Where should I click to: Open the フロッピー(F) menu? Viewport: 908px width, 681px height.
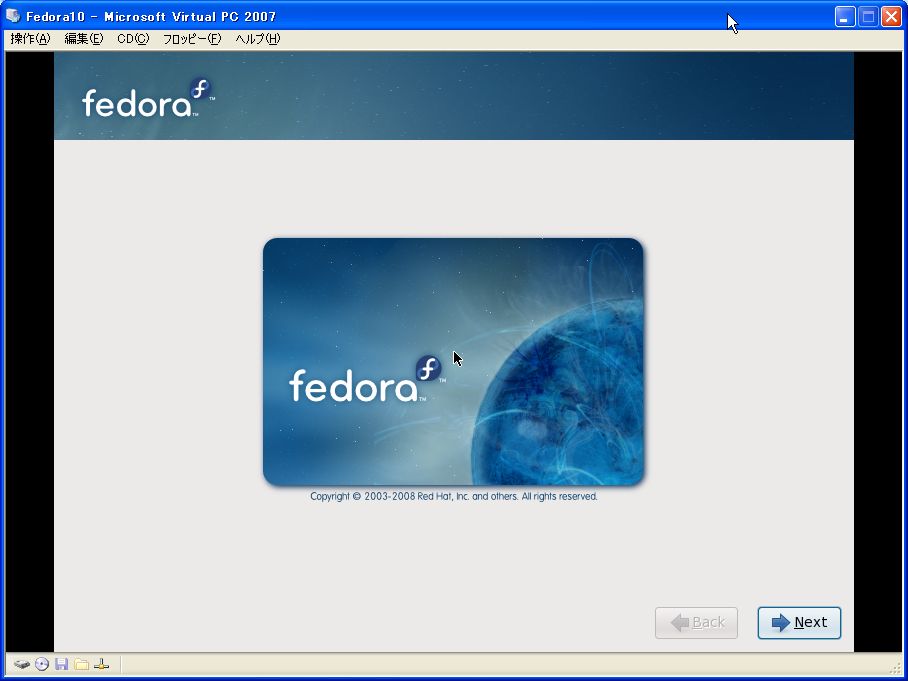point(192,39)
